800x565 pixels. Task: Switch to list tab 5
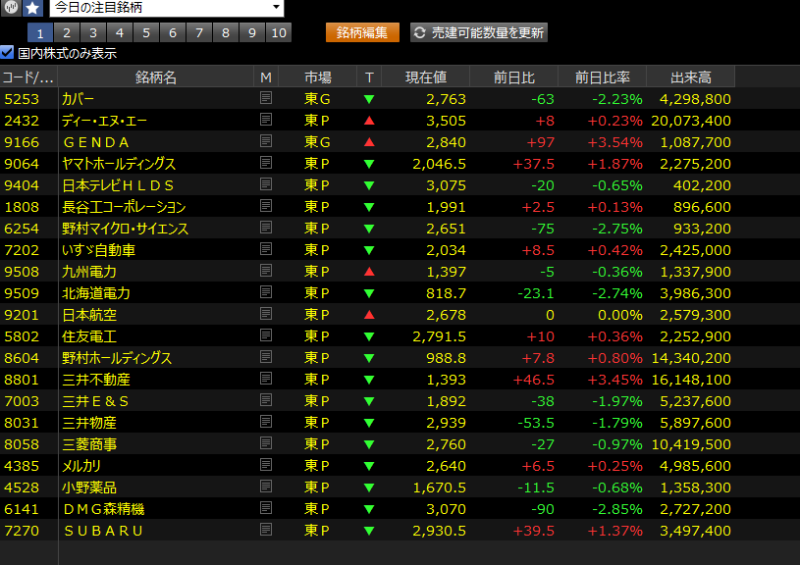click(146, 33)
